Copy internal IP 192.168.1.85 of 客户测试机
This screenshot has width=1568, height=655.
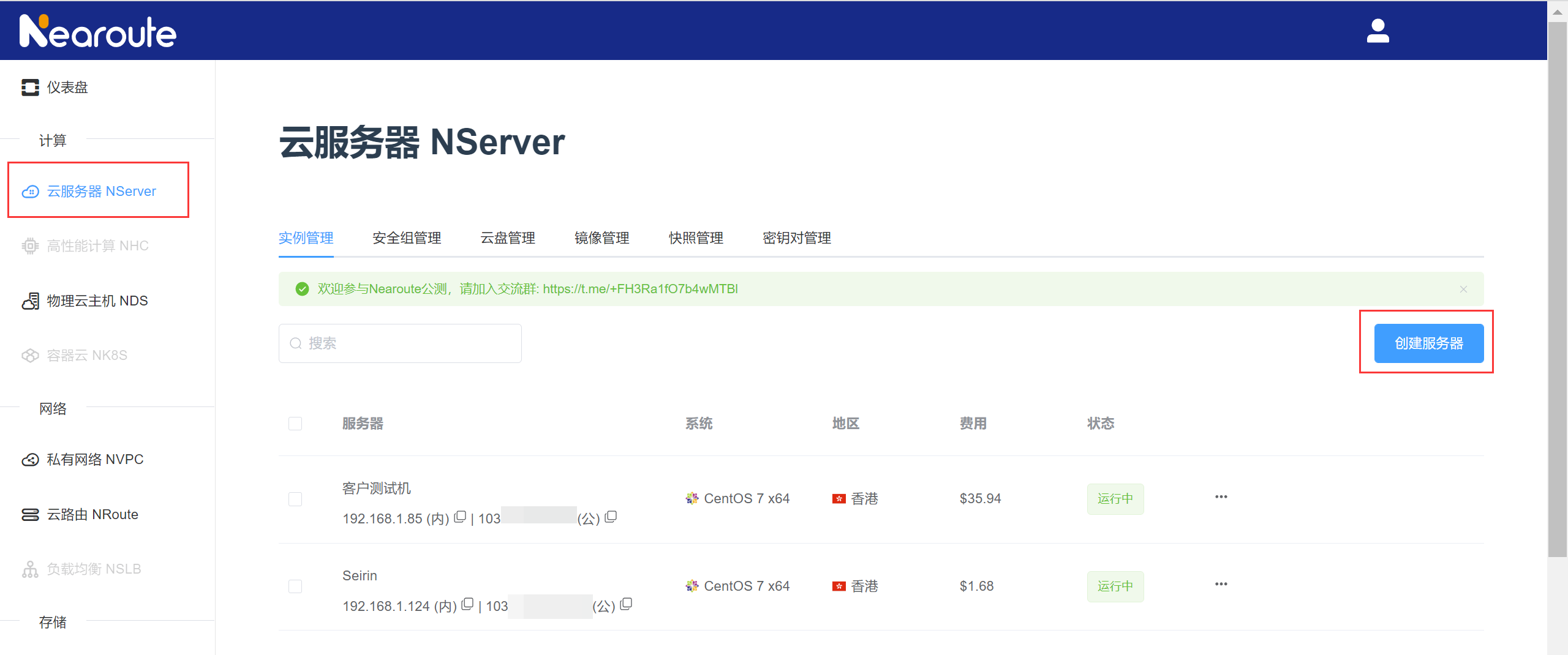(460, 517)
